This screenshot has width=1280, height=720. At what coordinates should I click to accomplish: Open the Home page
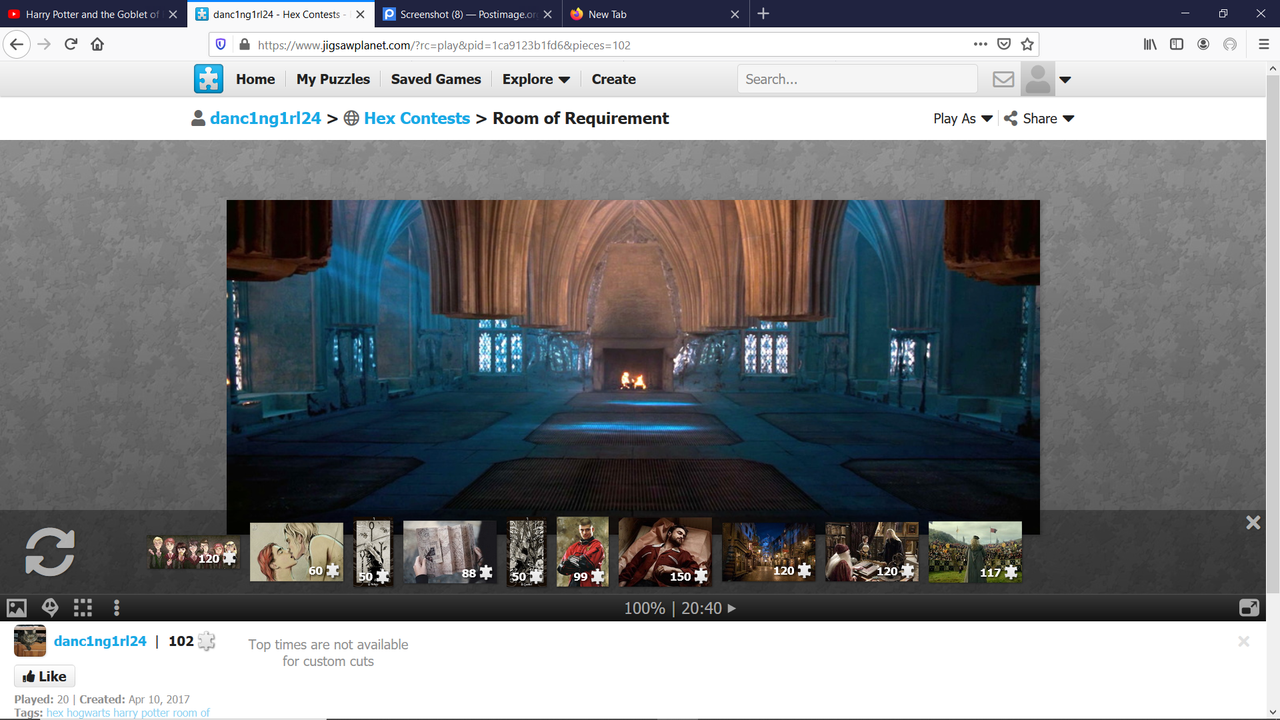[255, 79]
